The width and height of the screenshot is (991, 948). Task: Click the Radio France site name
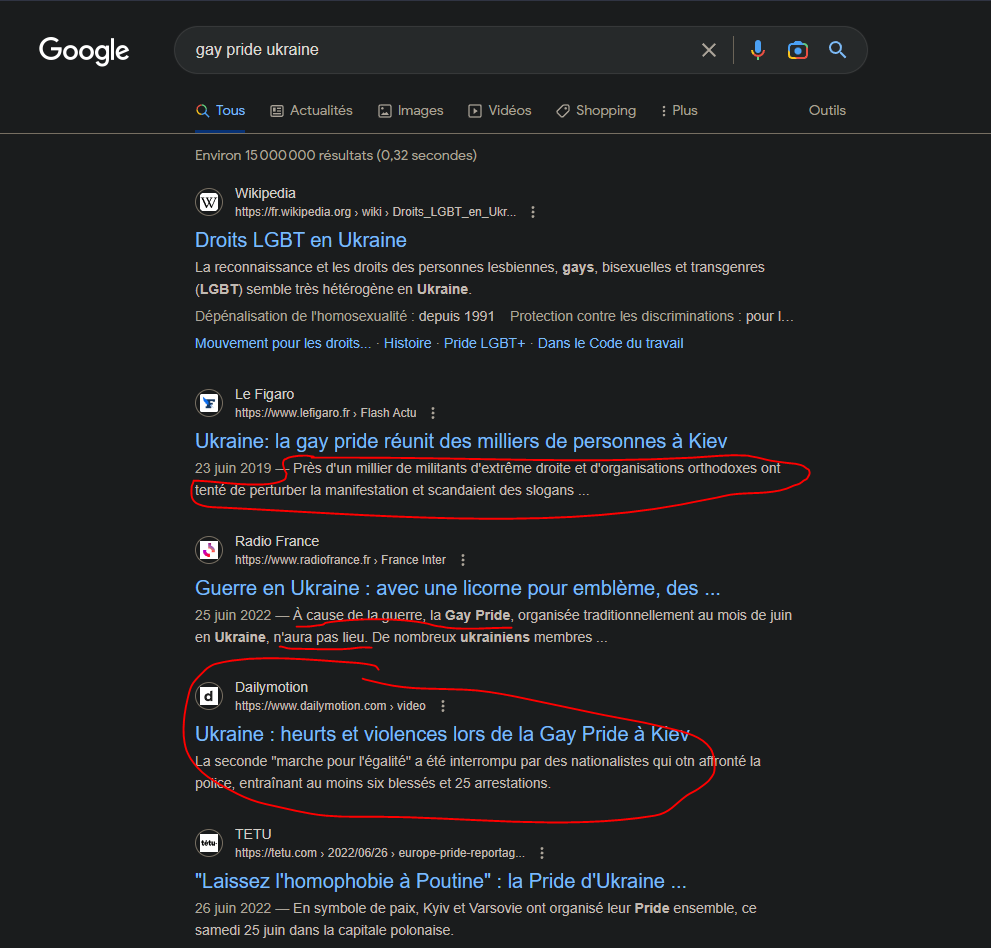tap(277, 542)
